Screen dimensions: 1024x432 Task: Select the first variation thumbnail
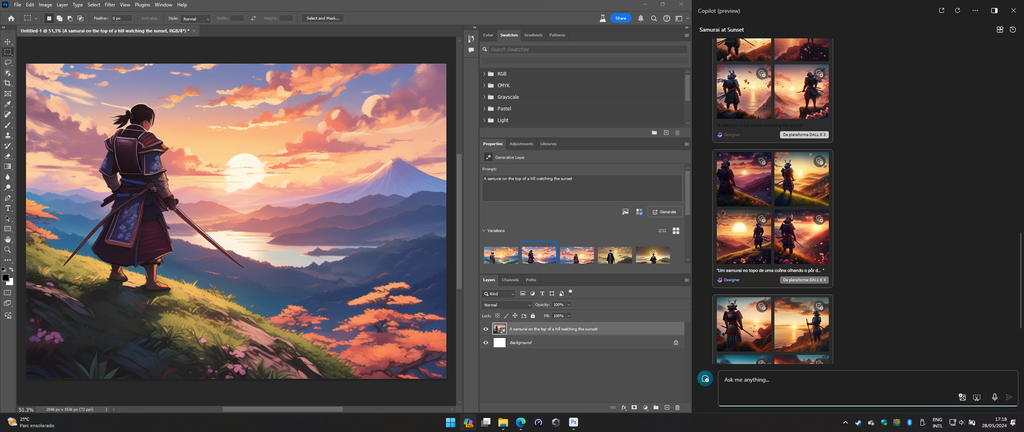pyautogui.click(x=500, y=255)
